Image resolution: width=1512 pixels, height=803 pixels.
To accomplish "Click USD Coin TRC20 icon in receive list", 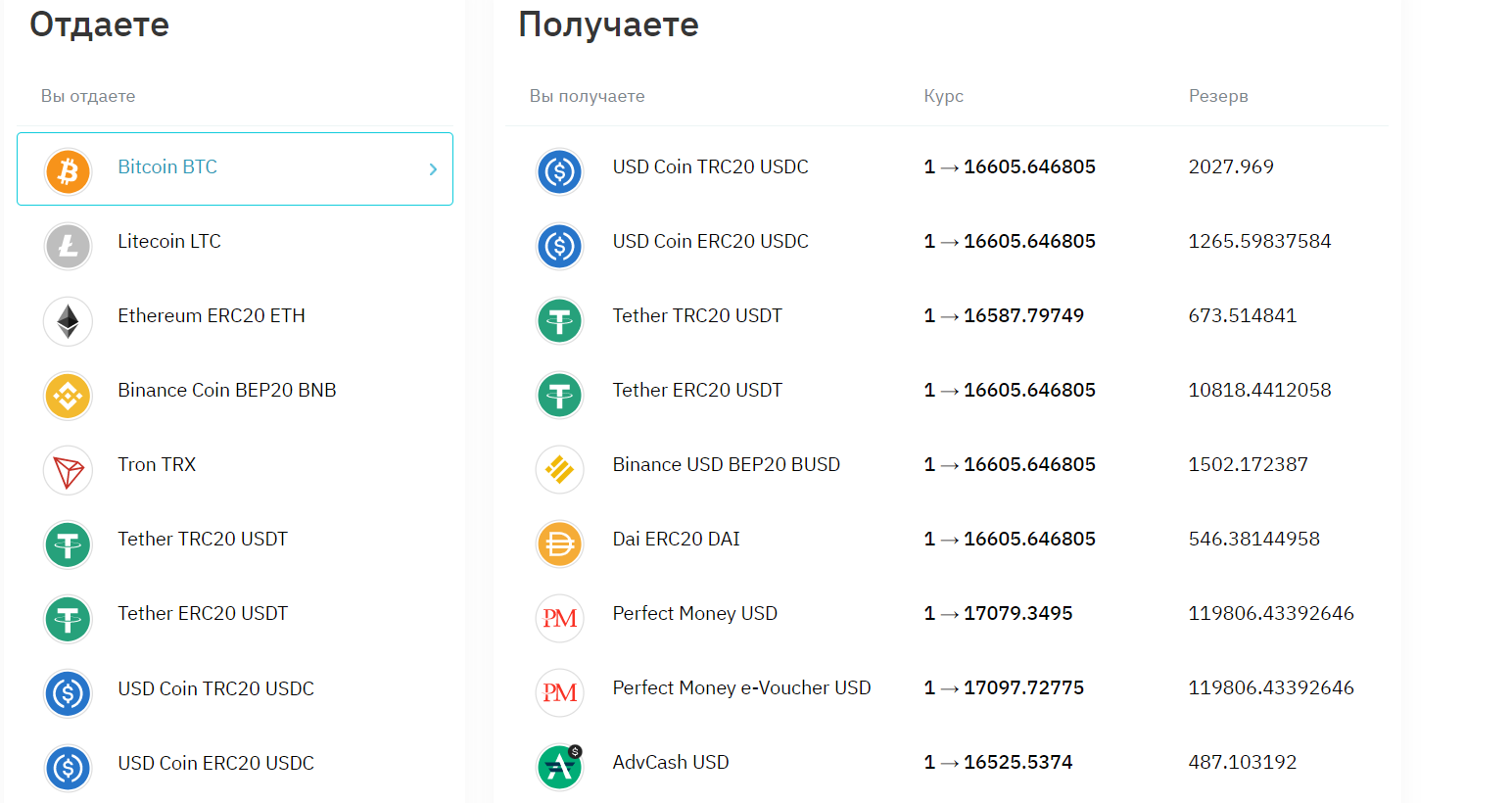I will click(559, 171).
